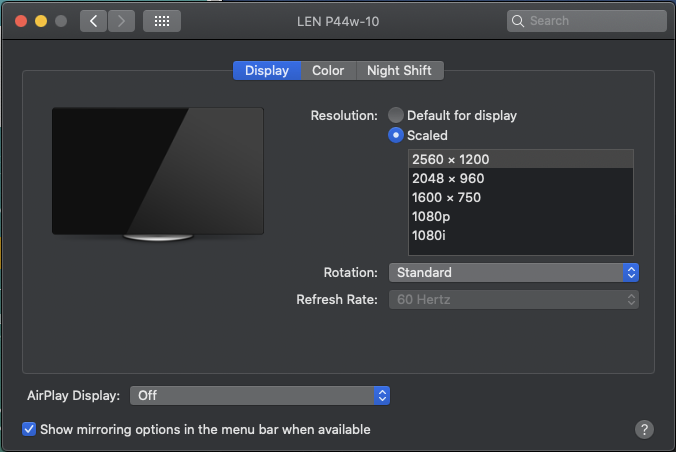The height and width of the screenshot is (452, 676).
Task: Click the display monitor preview image
Action: 157,172
